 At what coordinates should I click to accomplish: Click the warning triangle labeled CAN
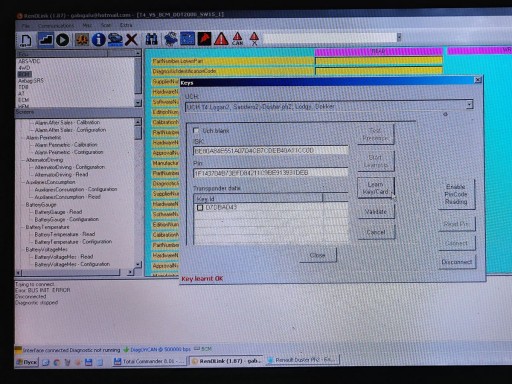pos(237,39)
